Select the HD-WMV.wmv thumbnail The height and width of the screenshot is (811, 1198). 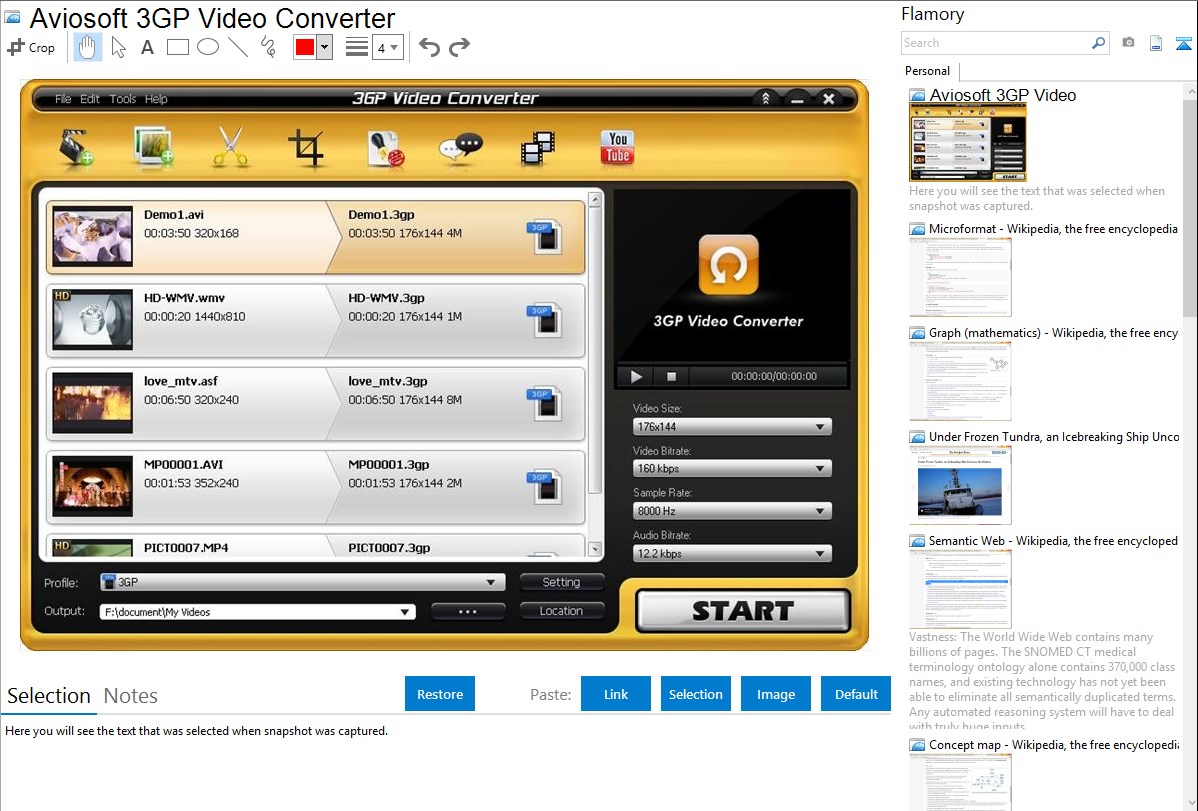pyautogui.click(x=92, y=320)
